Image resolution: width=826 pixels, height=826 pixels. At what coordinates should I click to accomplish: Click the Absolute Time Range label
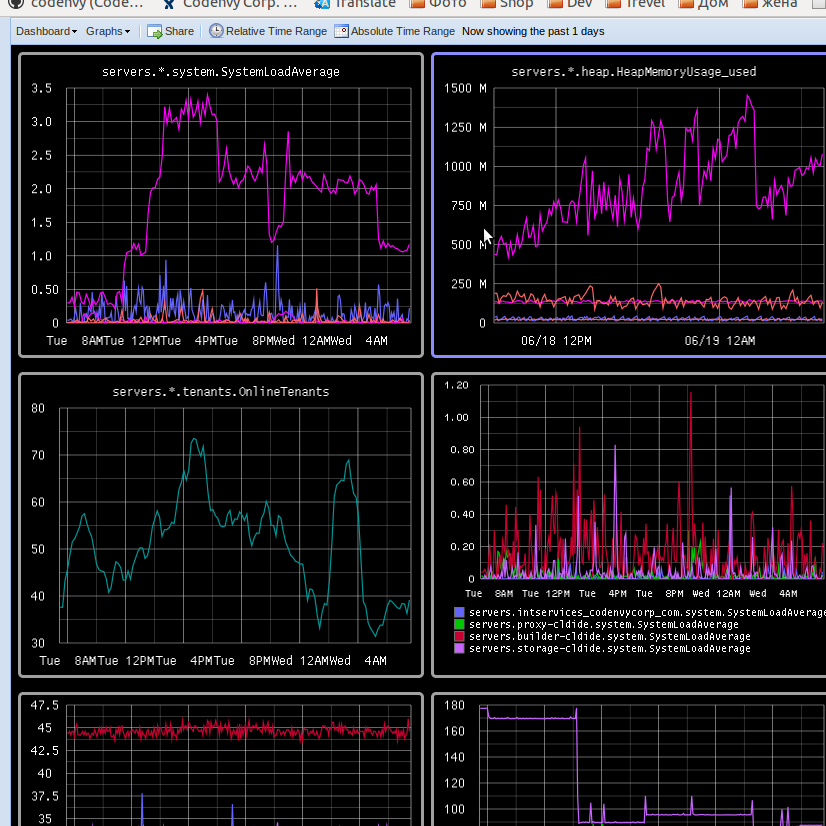click(402, 31)
